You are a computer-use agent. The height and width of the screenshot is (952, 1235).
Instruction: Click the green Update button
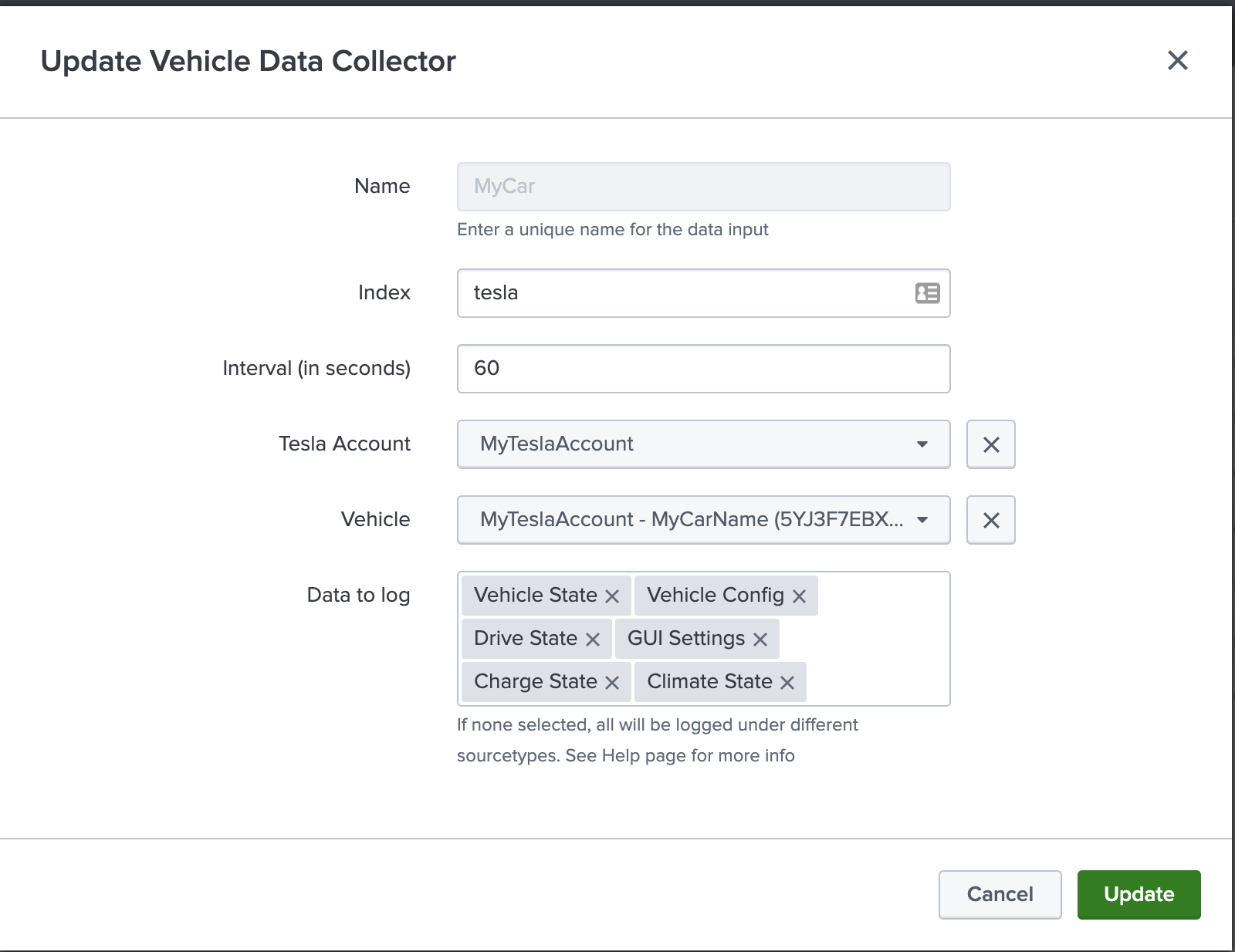1139,894
